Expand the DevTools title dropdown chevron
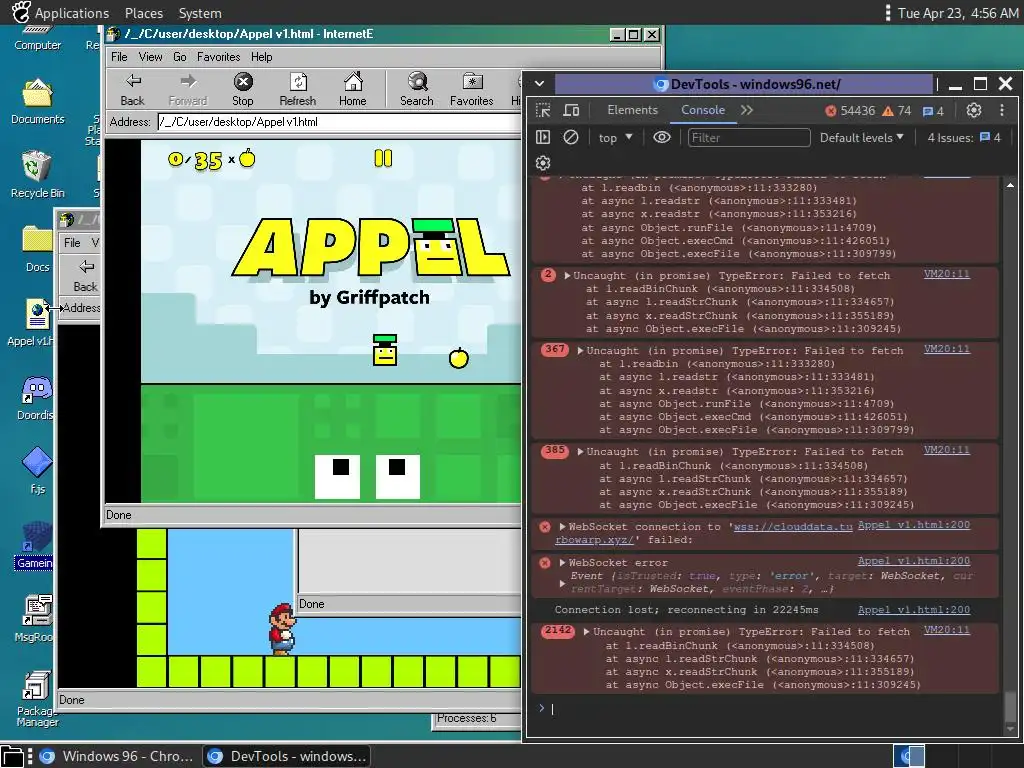Viewport: 1024px width, 768px height. 539,84
